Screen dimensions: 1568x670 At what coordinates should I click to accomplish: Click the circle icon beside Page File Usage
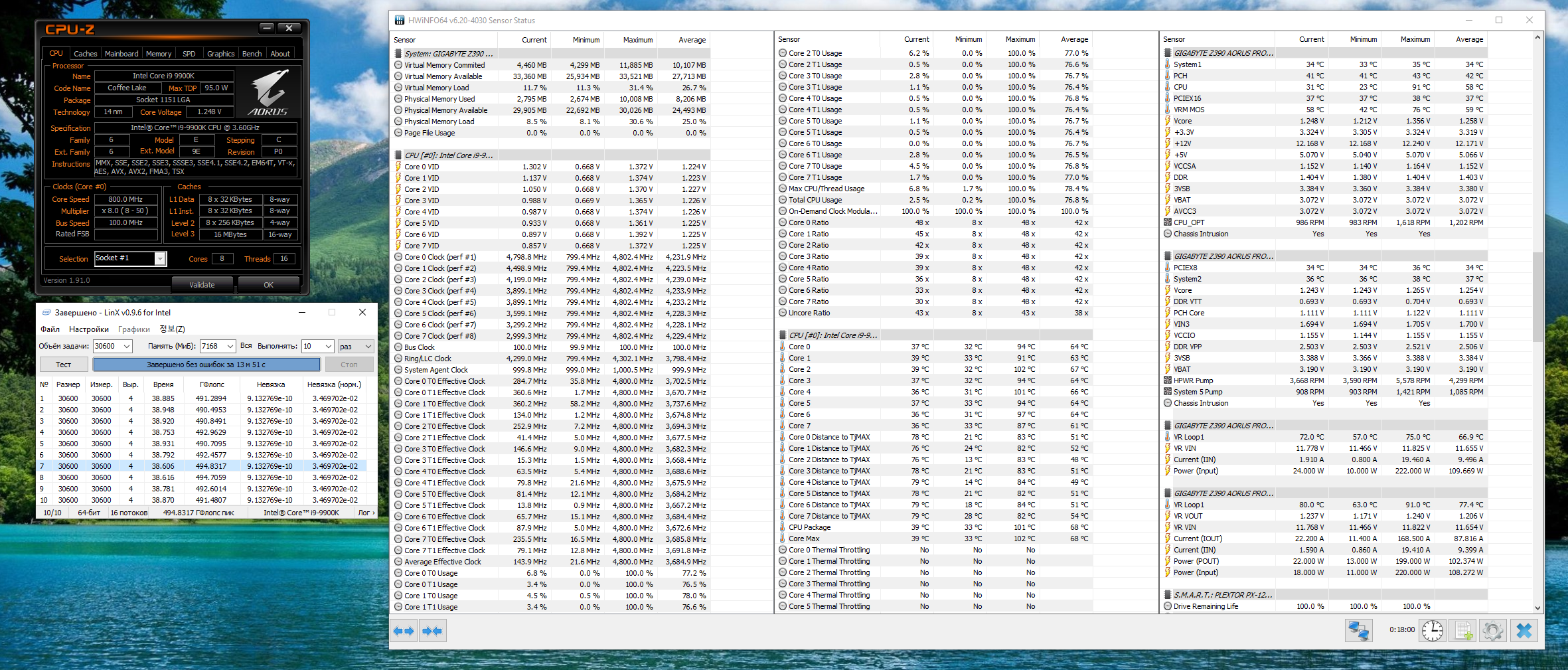398,133
